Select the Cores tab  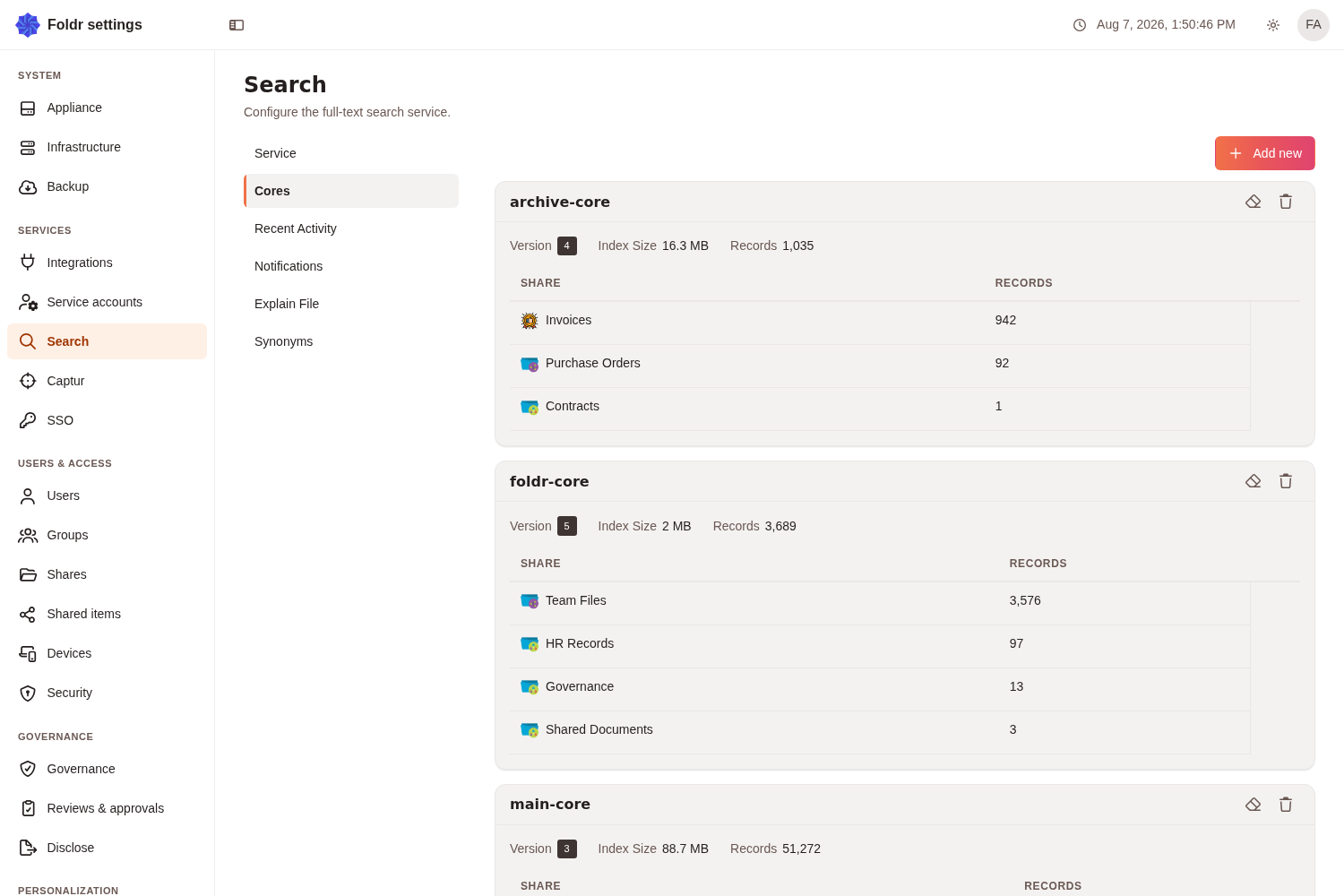(351, 191)
